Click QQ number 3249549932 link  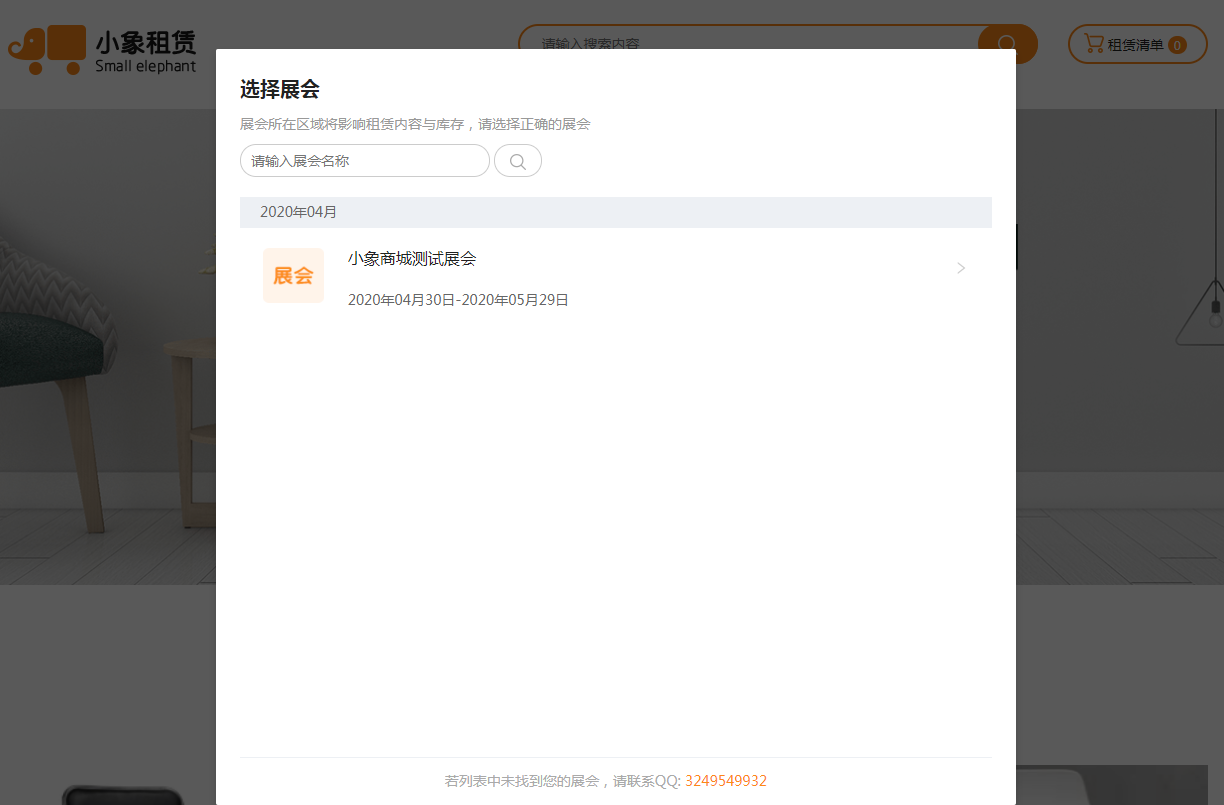pyautogui.click(x=726, y=781)
